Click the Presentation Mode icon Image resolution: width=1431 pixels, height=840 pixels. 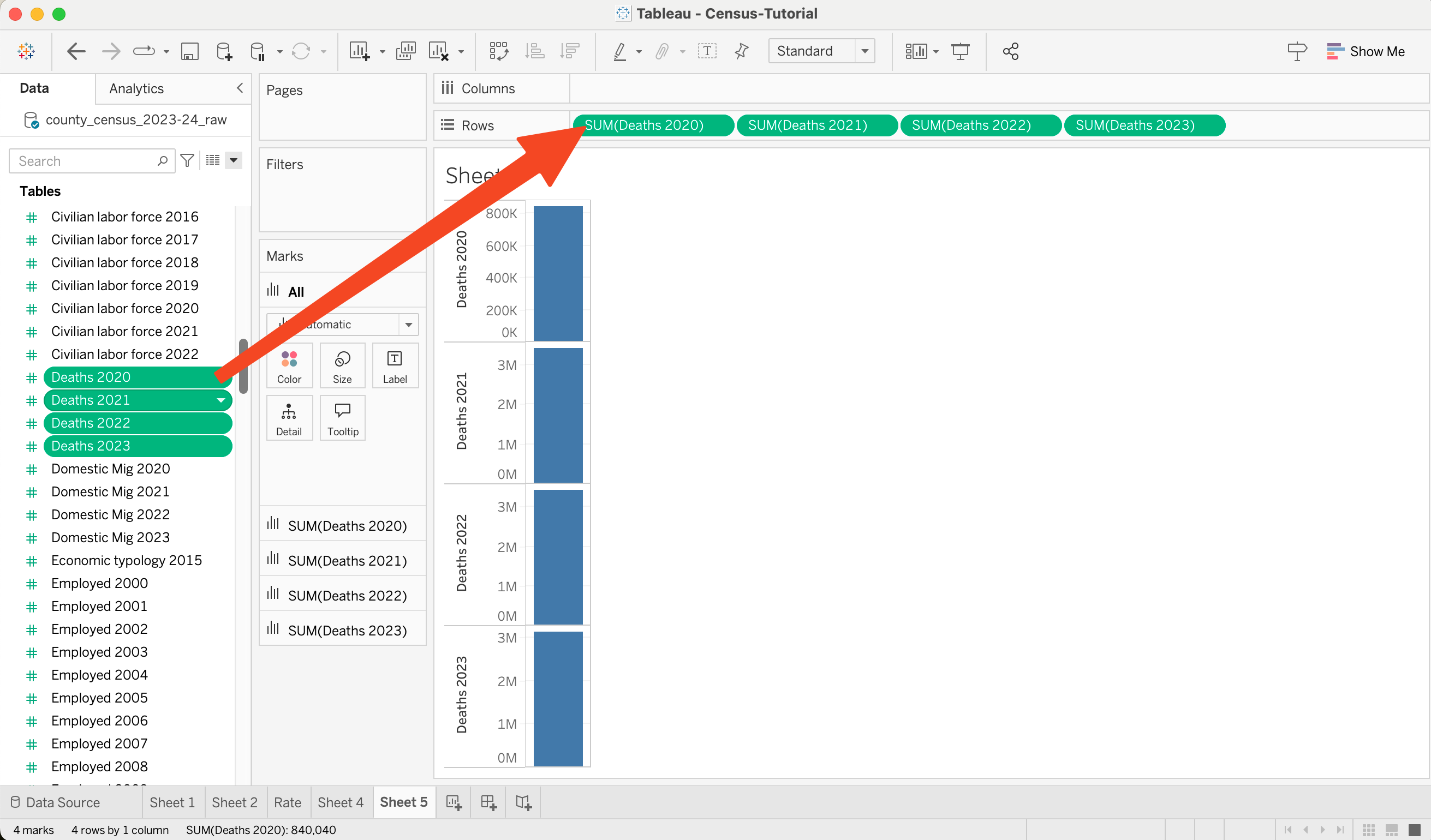pyautogui.click(x=960, y=51)
